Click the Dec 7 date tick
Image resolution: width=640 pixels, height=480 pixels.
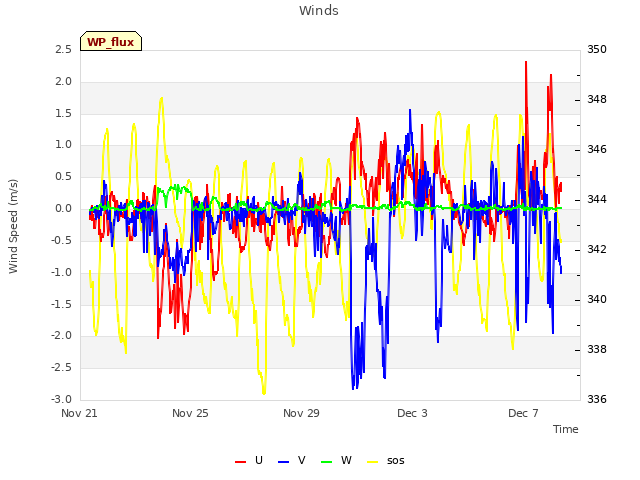click(x=523, y=413)
